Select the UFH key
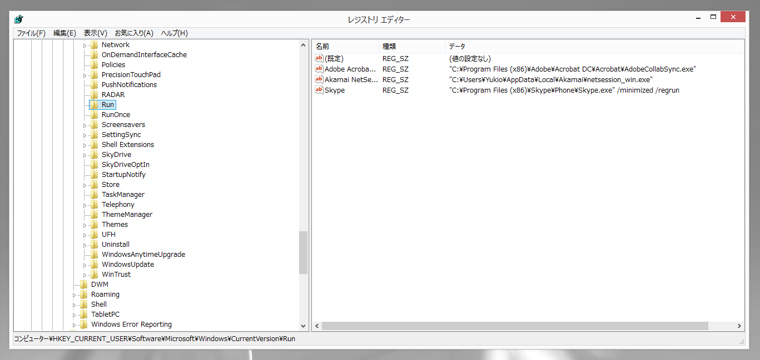Screen dimensions: 760x360 109,235
